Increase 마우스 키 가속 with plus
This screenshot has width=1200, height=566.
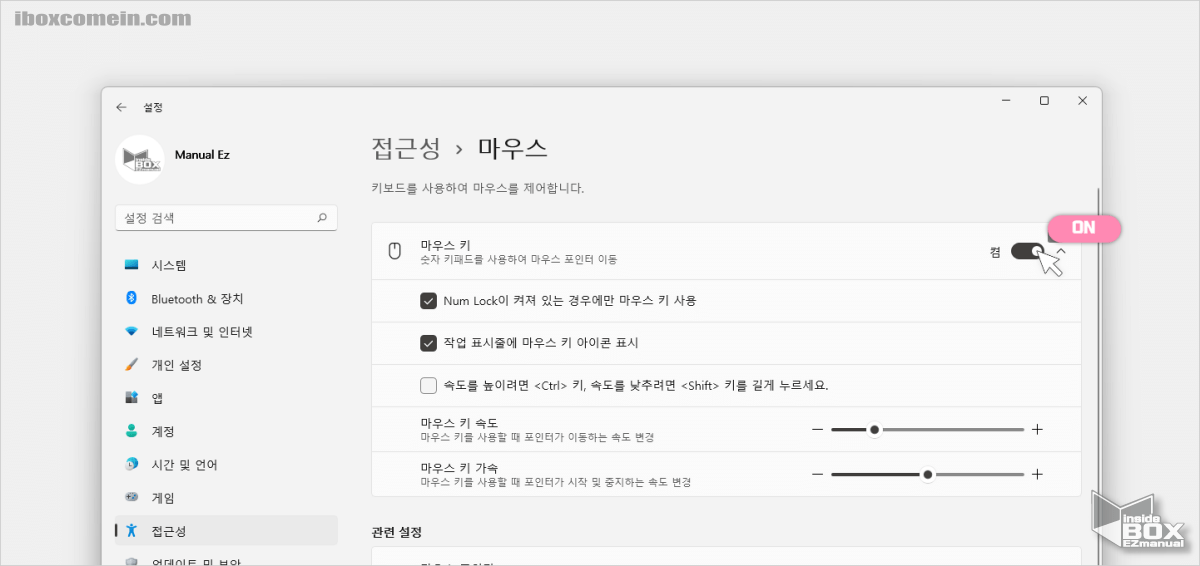tap(1037, 475)
